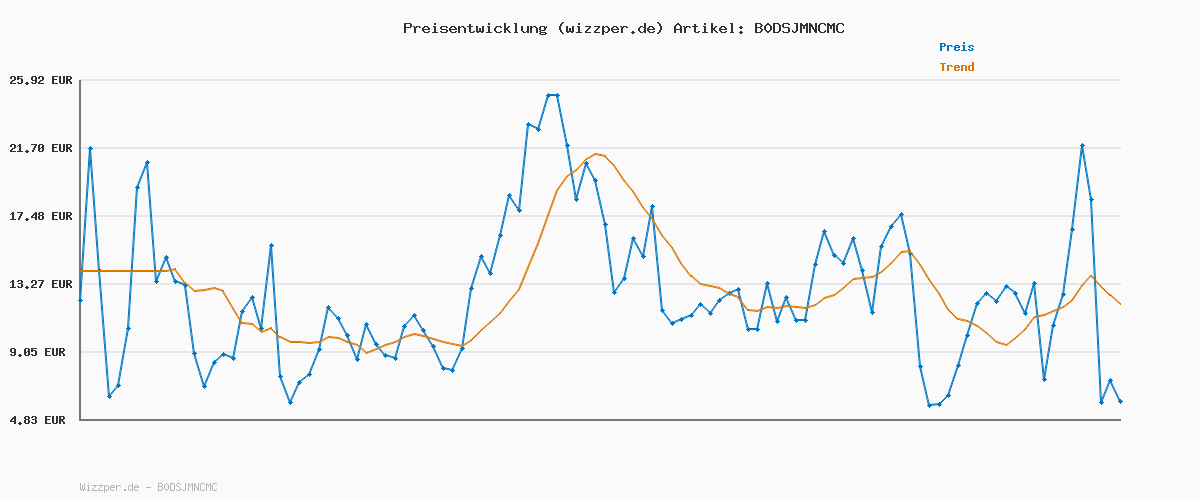Click blue price spike peak near right end
This screenshot has width=1200, height=500.
(1082, 146)
